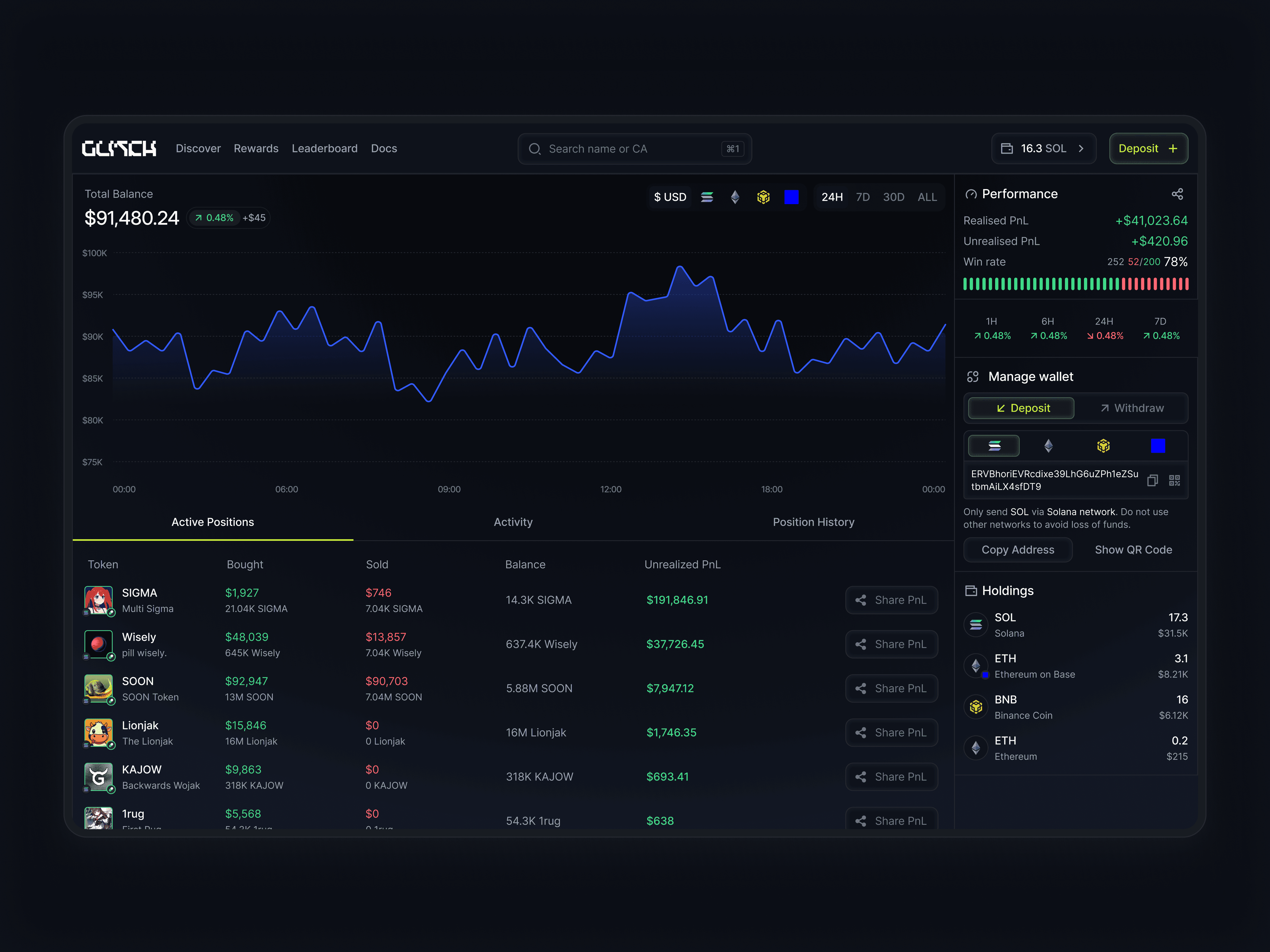Image resolution: width=1270 pixels, height=952 pixels.
Task: Click the QR code icon beside address
Action: [1174, 480]
